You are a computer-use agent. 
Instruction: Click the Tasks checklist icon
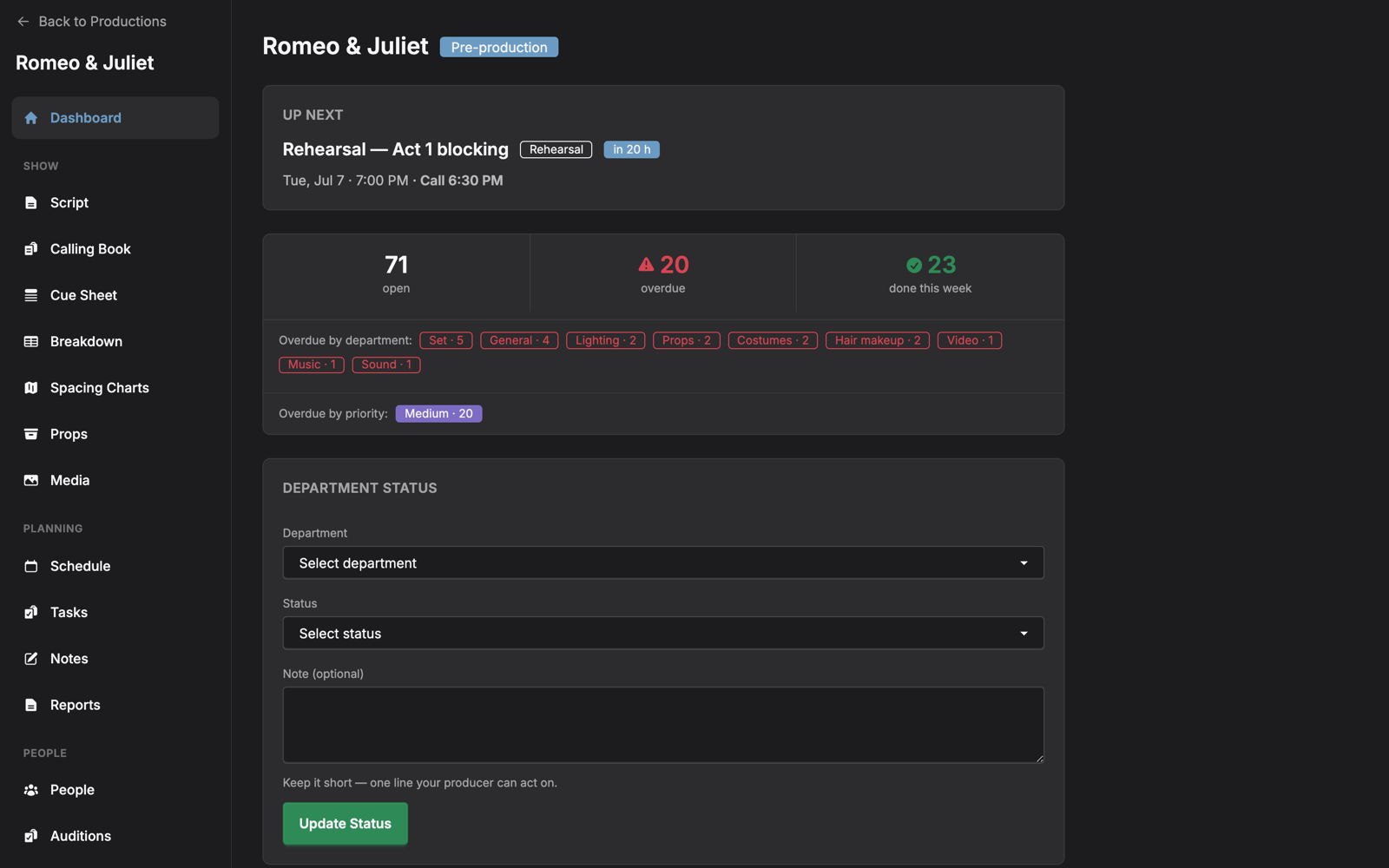[31, 613]
